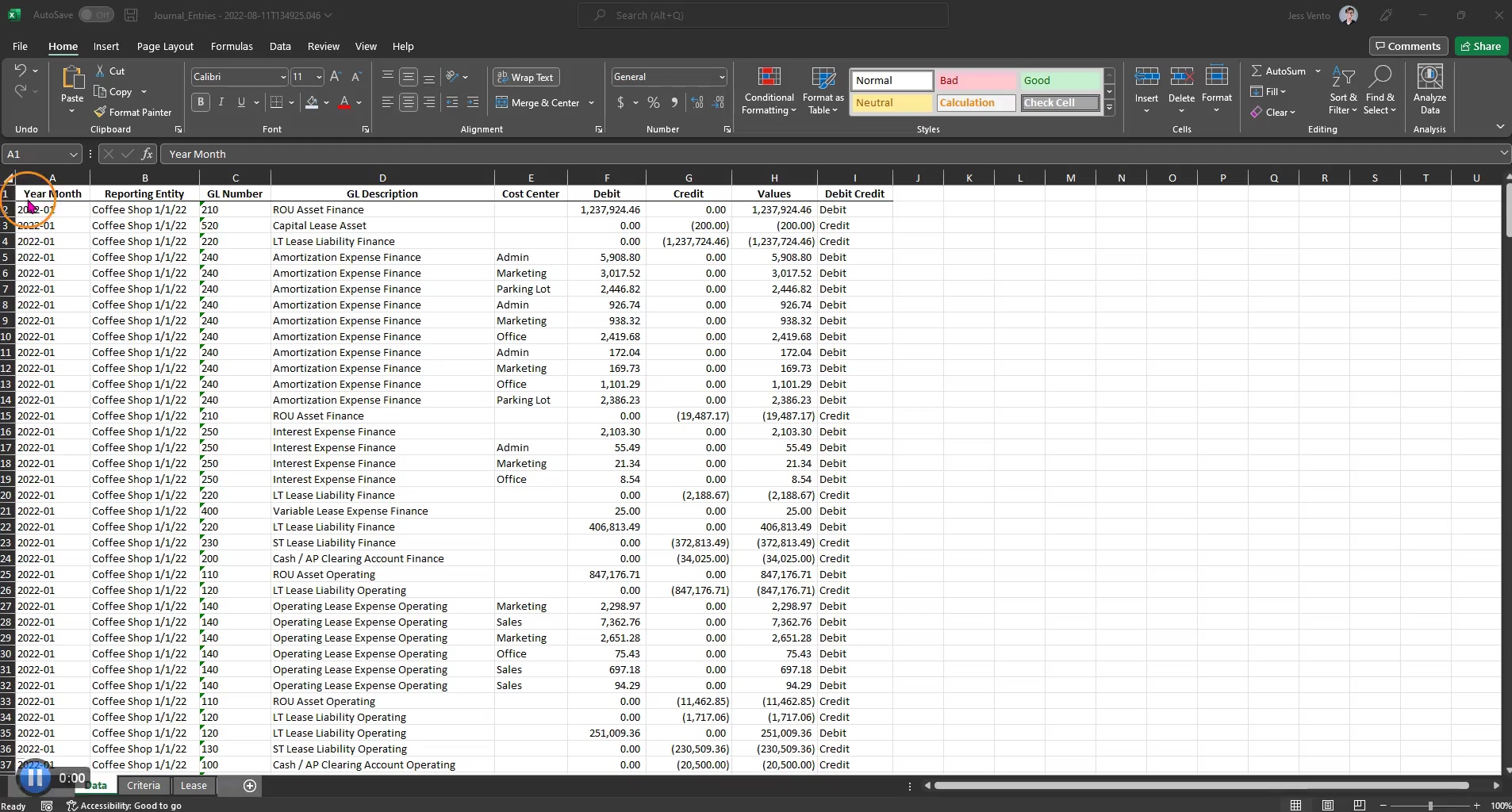The width and height of the screenshot is (1512, 812).
Task: Click the Fill button
Action: (1268, 91)
